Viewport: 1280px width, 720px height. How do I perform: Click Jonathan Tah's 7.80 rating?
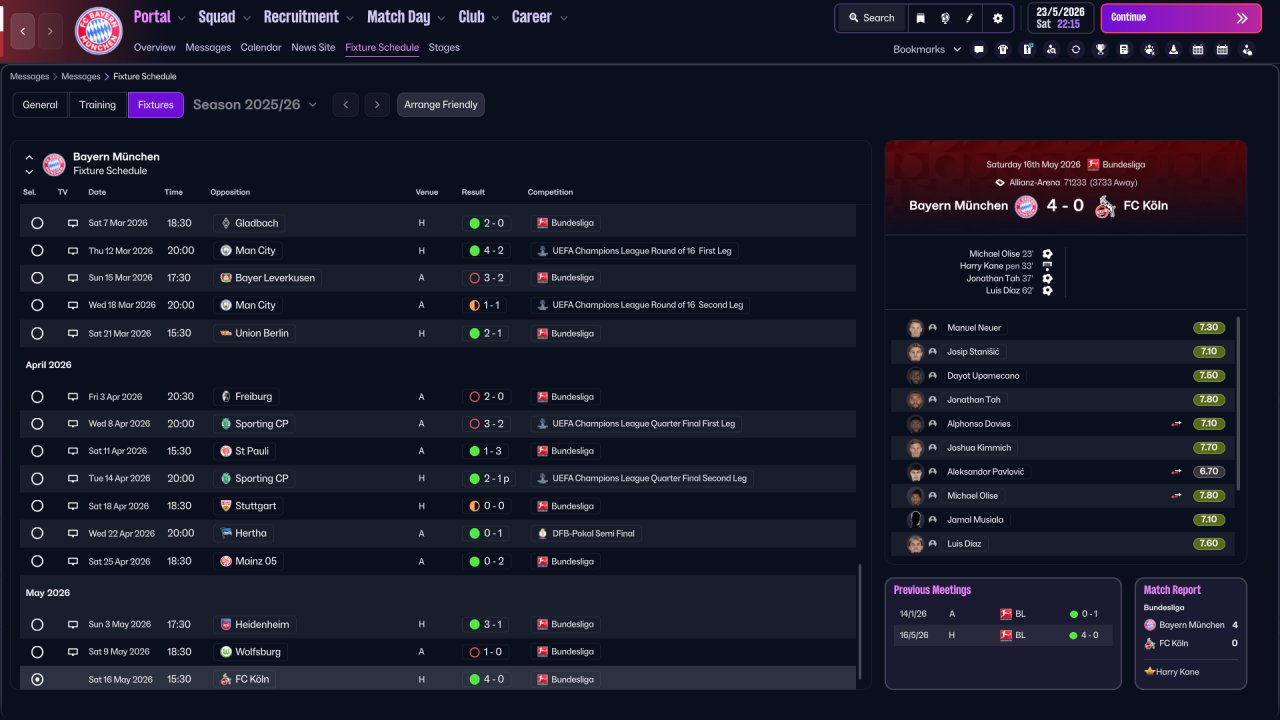coord(1208,400)
